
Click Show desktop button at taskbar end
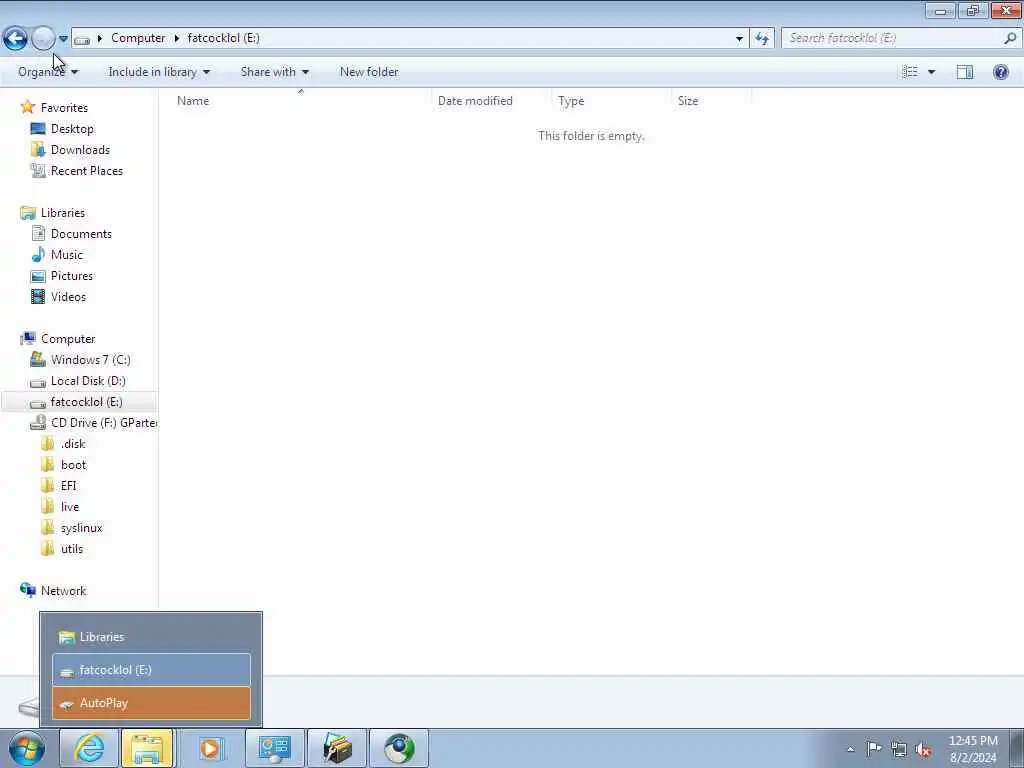click(1017, 748)
